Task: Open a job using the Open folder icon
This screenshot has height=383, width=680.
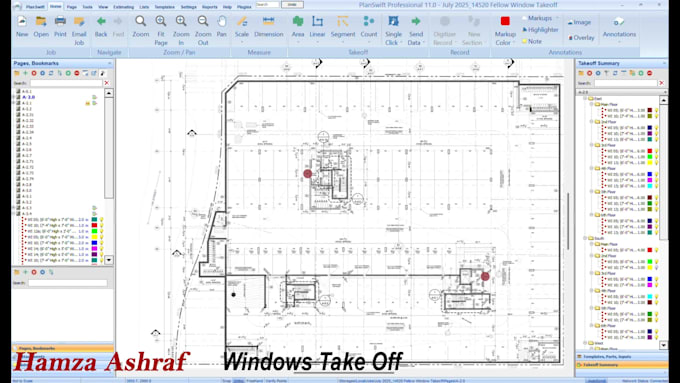Action: pos(41,22)
